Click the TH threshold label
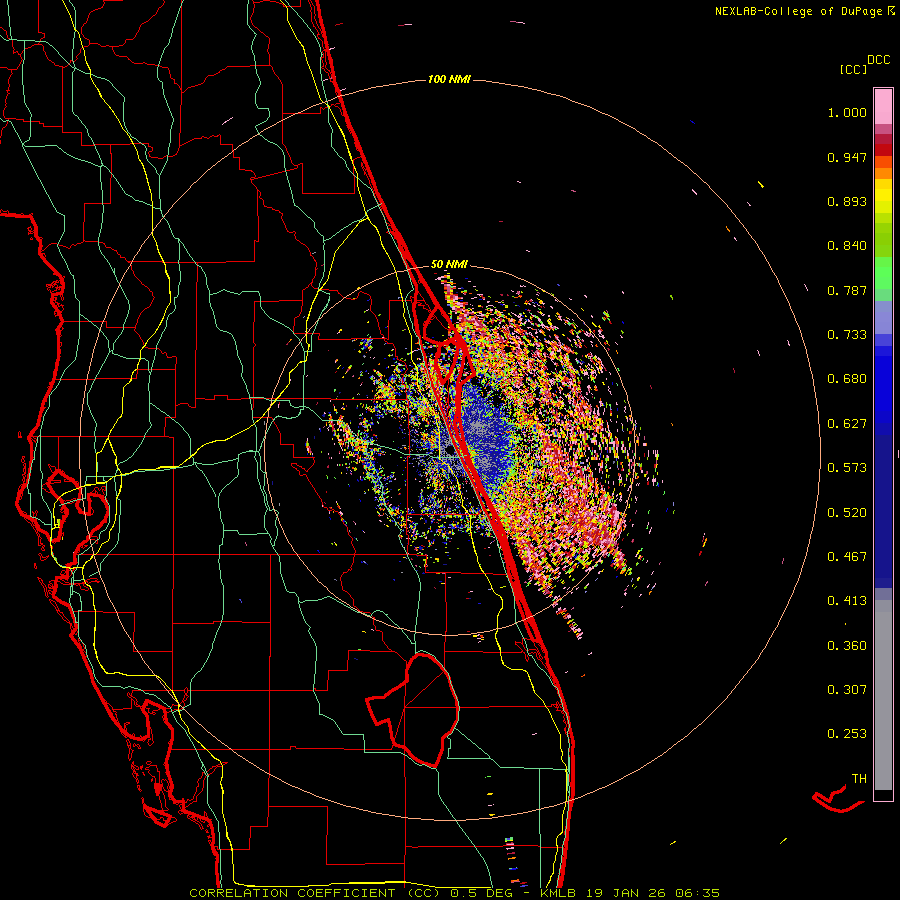 (x=859, y=779)
